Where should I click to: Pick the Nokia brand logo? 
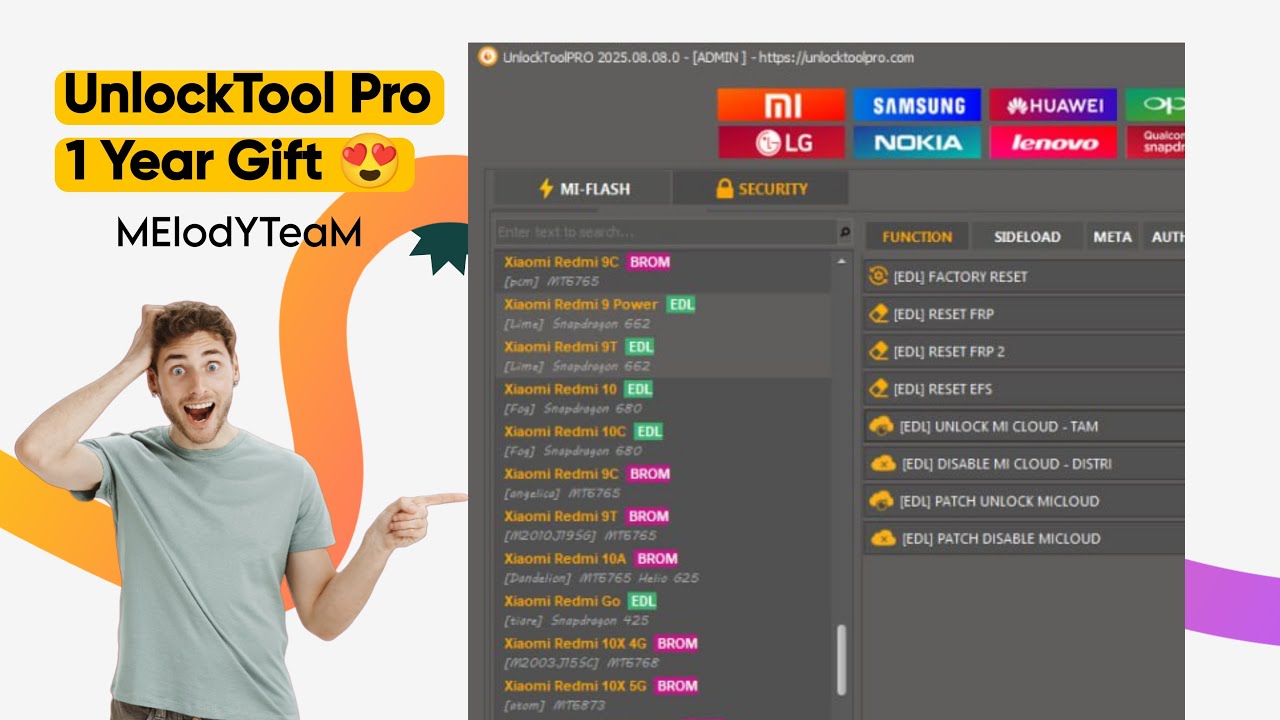(918, 142)
